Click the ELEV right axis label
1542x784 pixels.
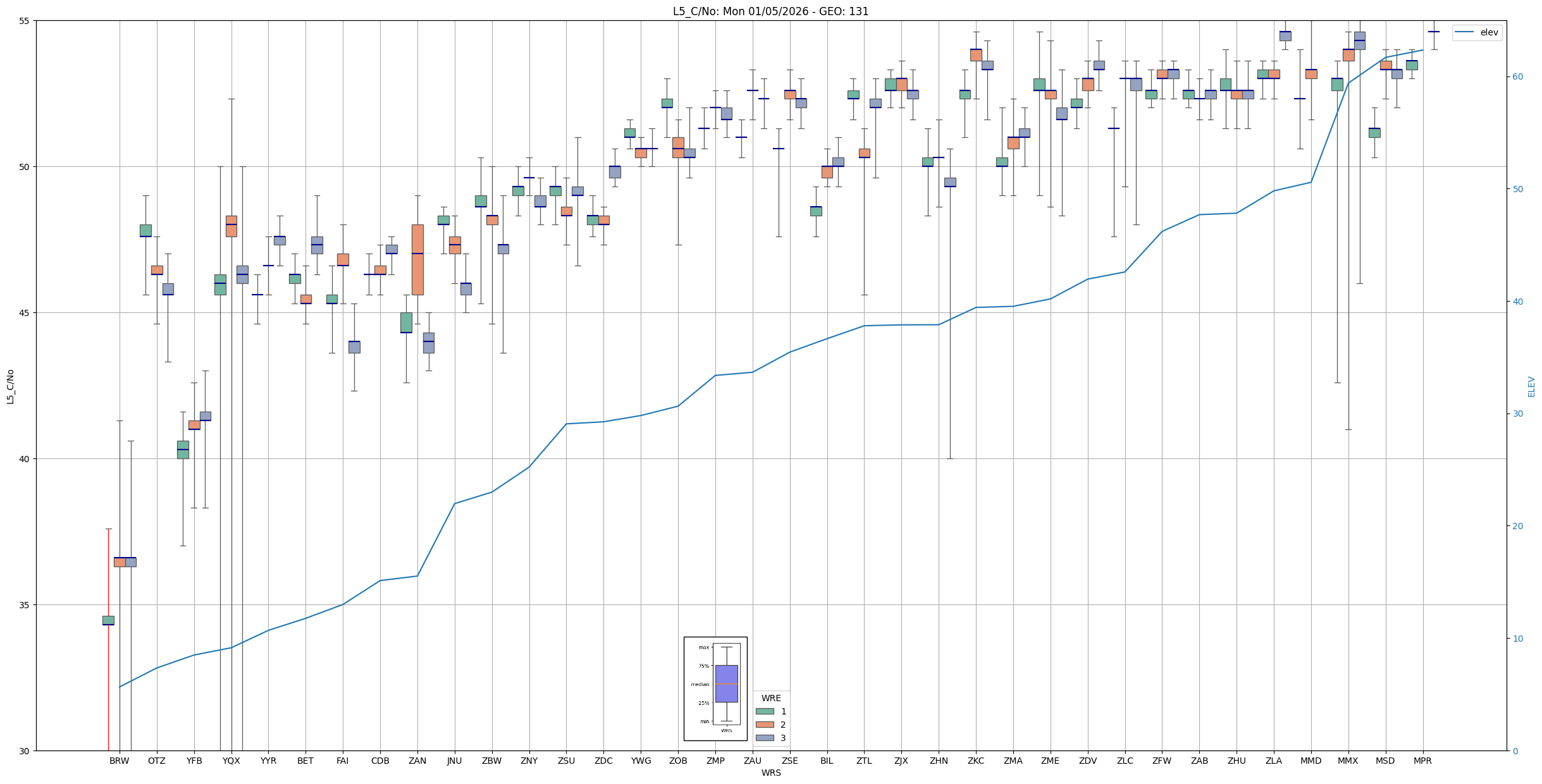(1531, 386)
